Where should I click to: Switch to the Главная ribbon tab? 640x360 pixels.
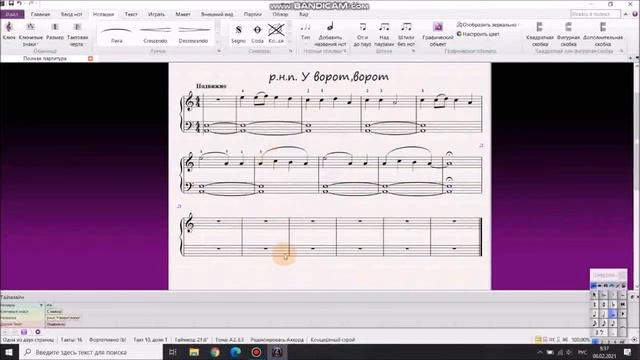[40, 14]
